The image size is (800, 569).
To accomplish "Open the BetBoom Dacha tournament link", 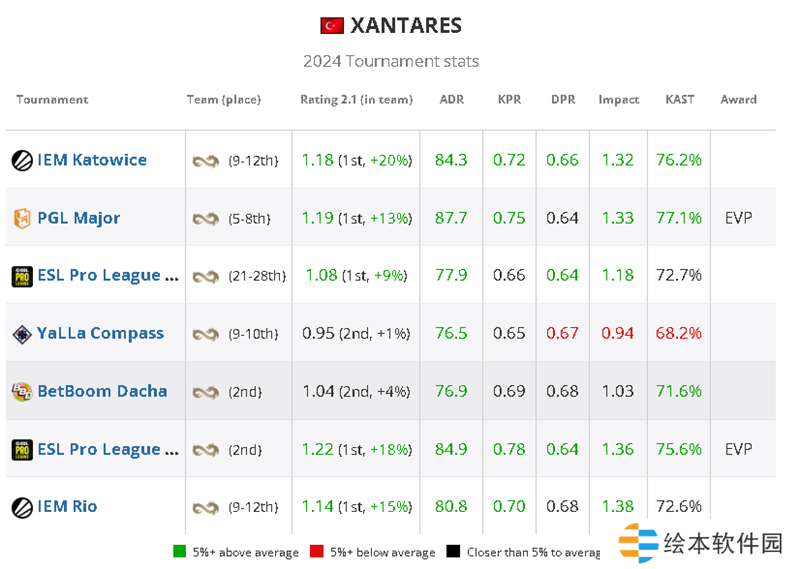I will 102,392.
